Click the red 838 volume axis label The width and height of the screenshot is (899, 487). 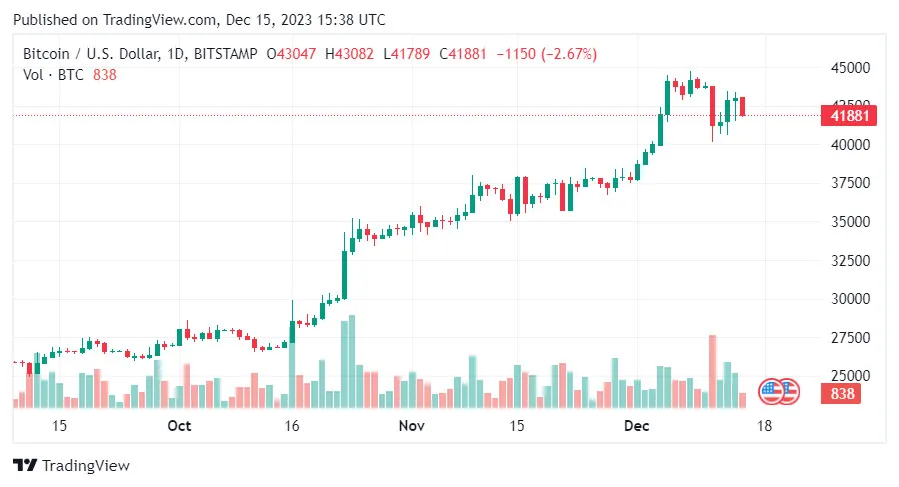(841, 394)
